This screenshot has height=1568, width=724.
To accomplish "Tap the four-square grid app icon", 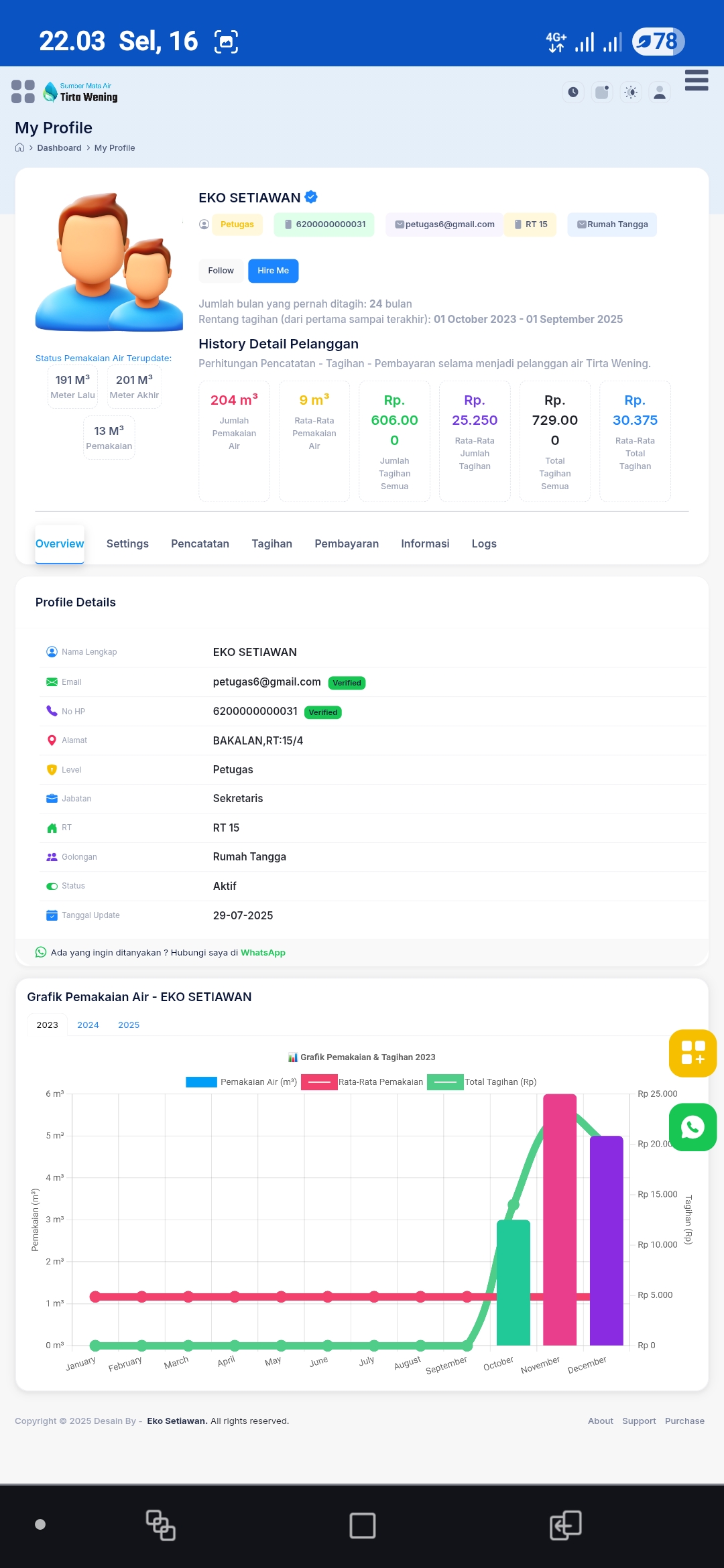I will 23,92.
